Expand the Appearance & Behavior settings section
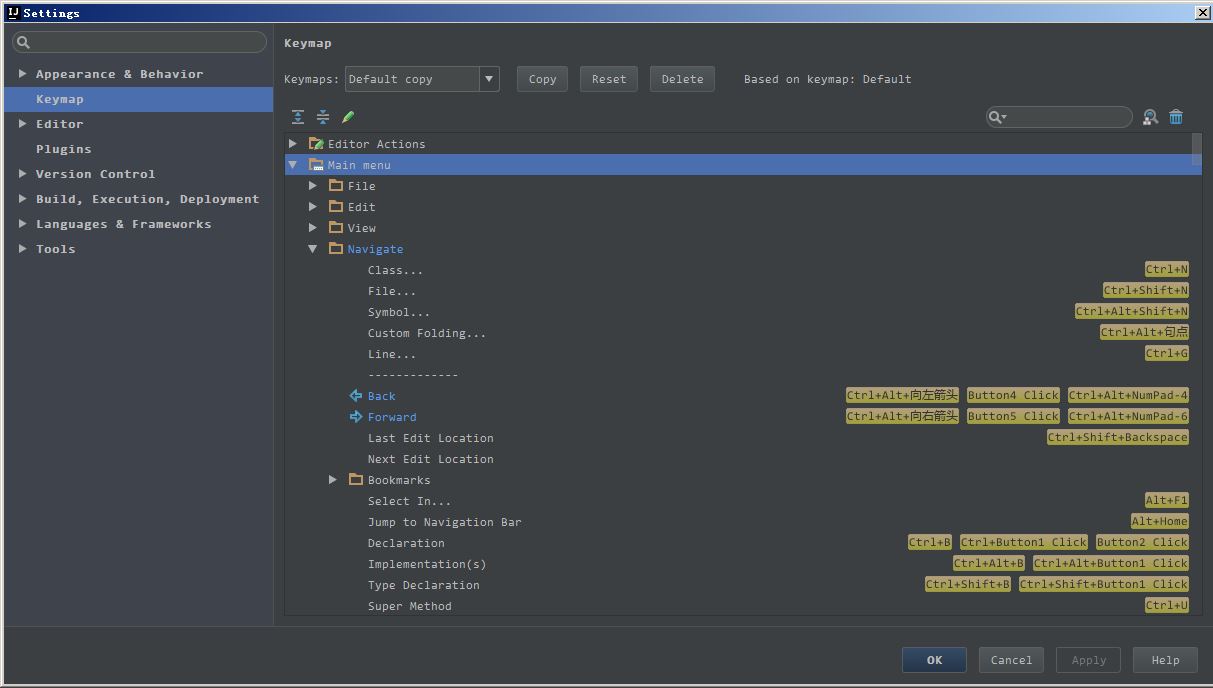1213x688 pixels. [22, 74]
